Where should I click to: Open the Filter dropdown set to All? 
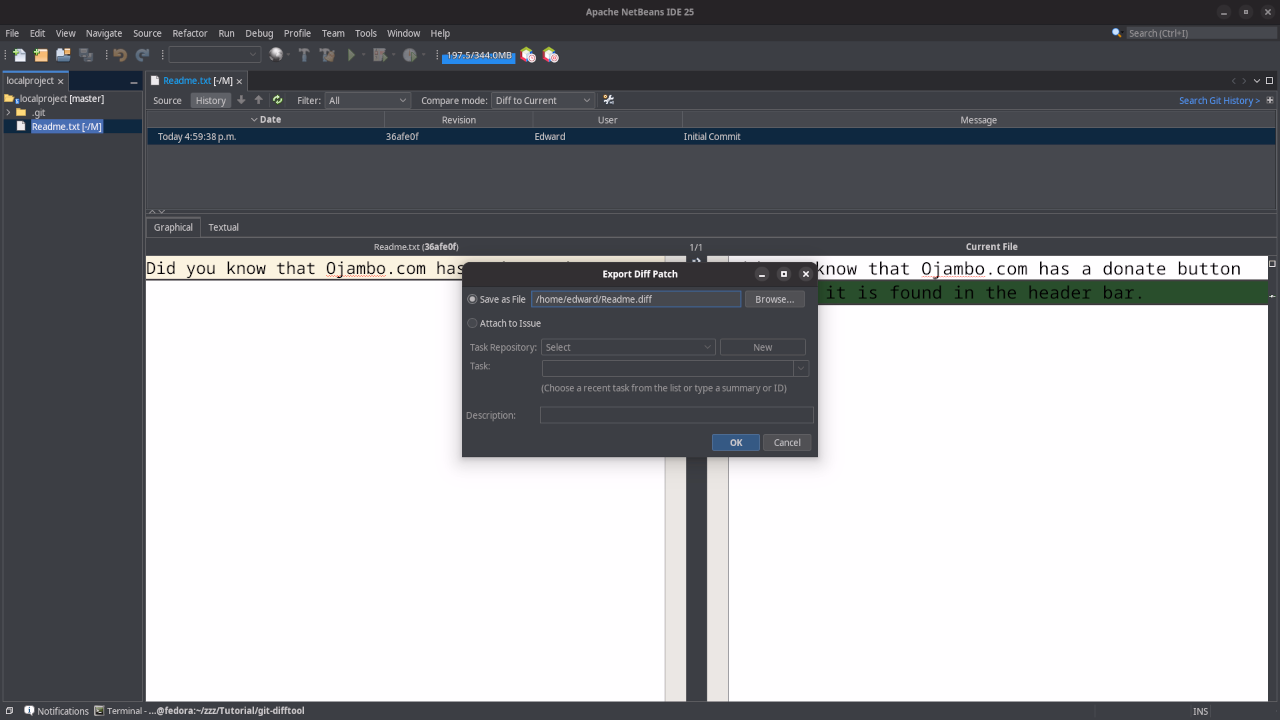(x=368, y=100)
